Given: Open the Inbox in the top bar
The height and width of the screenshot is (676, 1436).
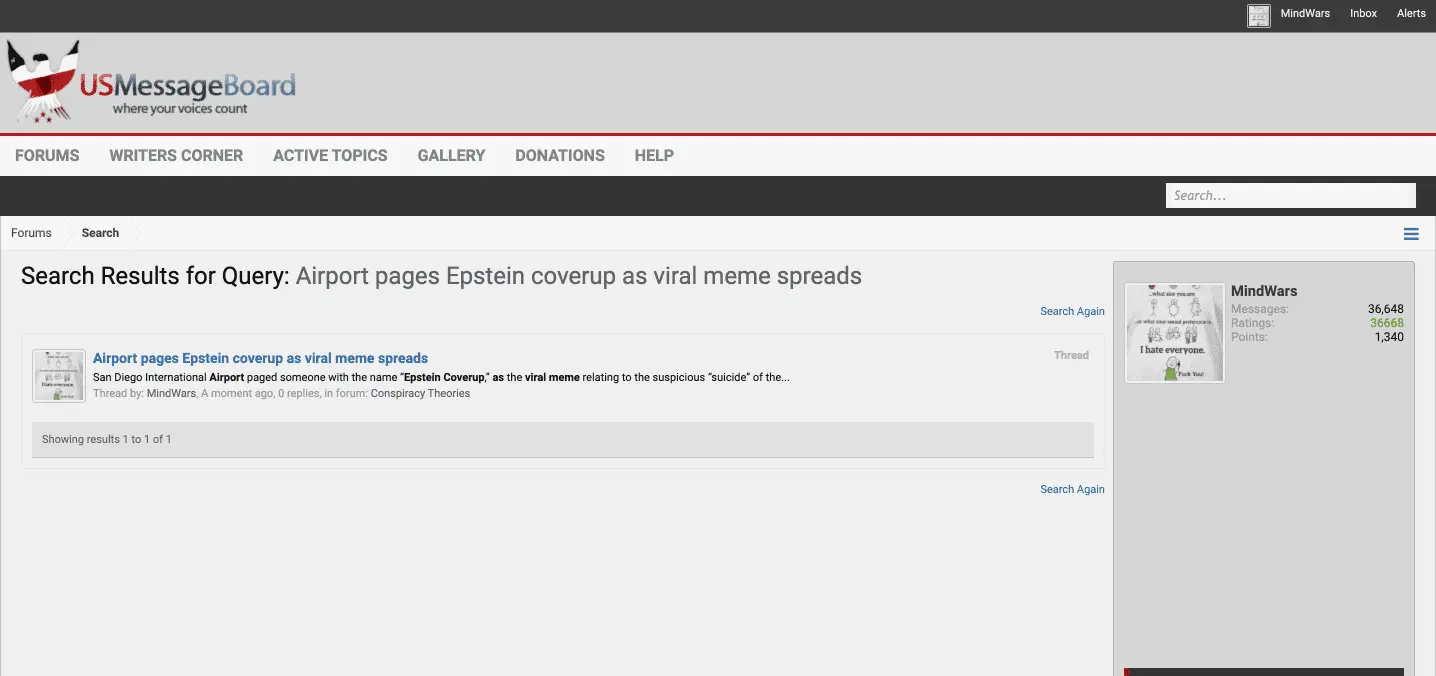Looking at the screenshot, I should click(1363, 14).
